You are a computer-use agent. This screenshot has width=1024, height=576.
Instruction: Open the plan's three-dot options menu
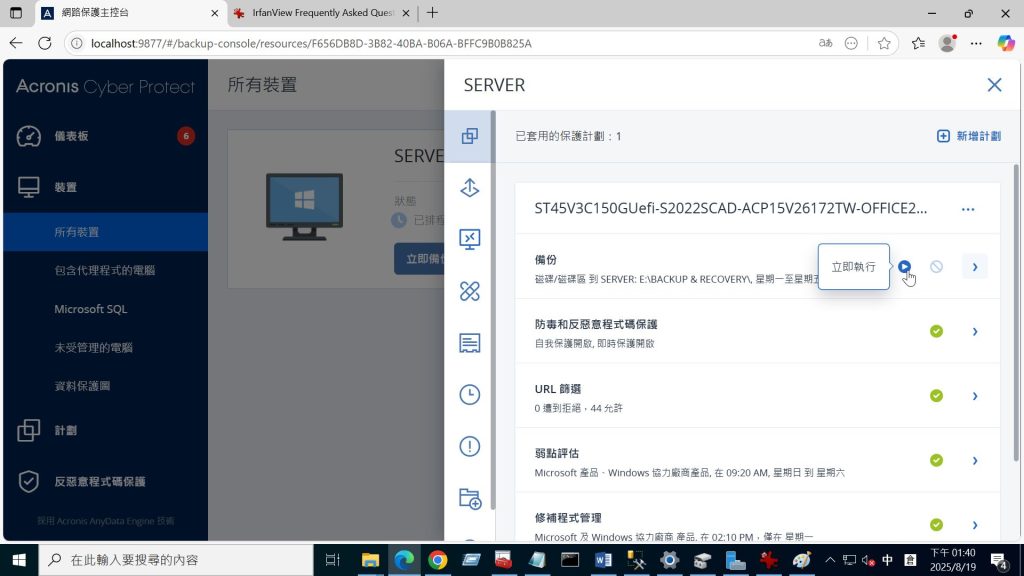[x=967, y=209]
